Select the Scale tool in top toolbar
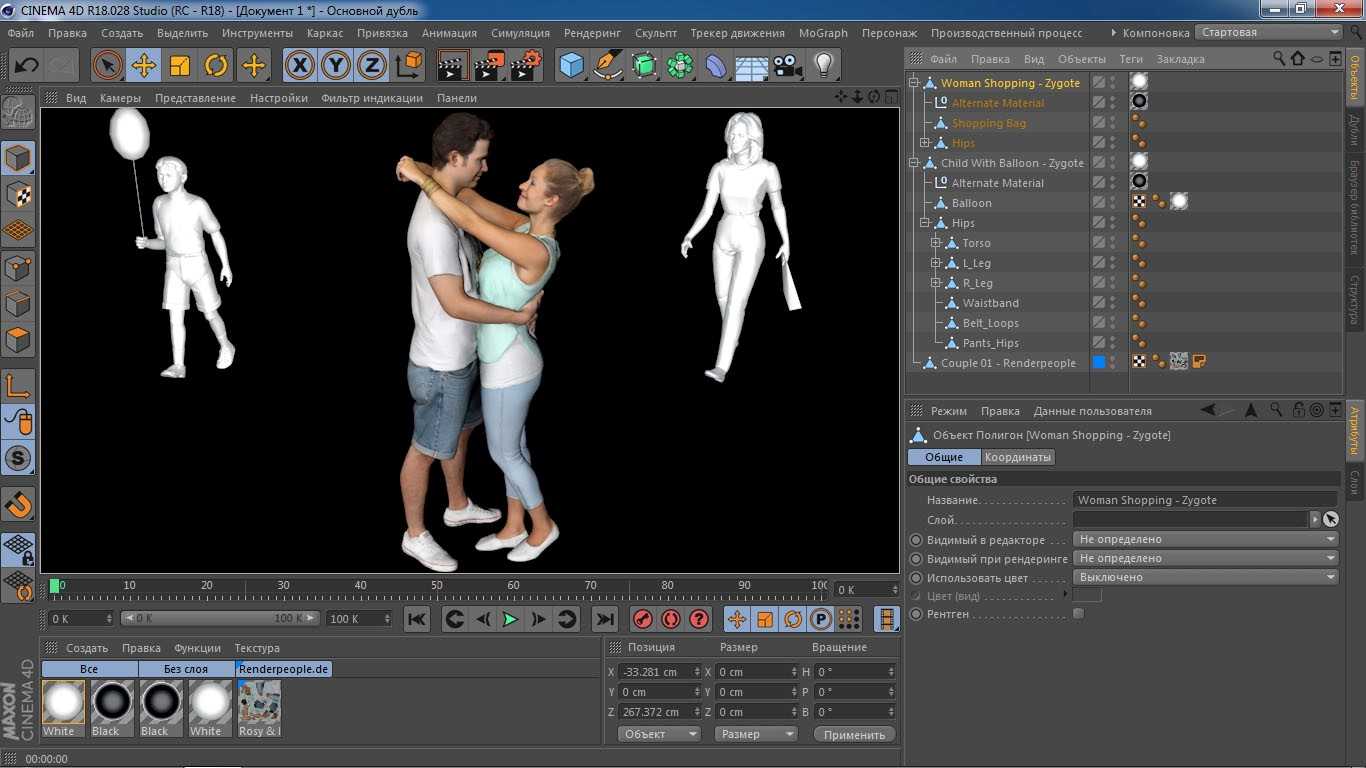This screenshot has height=768, width=1366. point(180,66)
